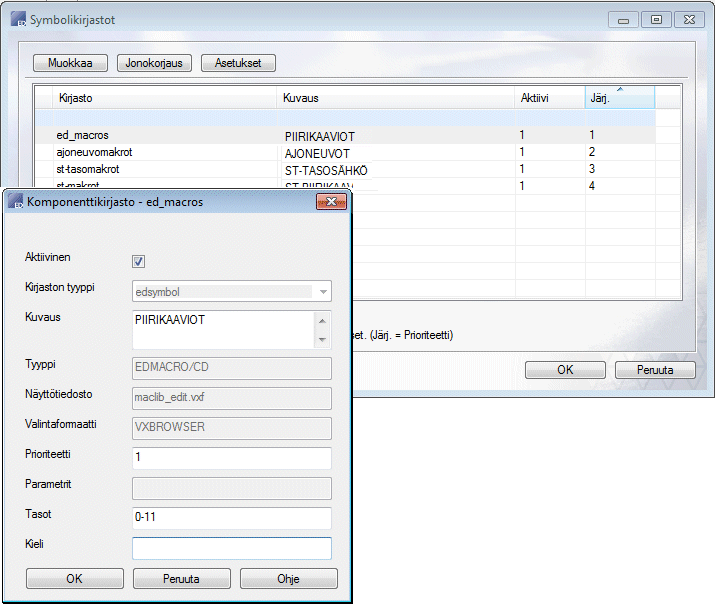Open Jonokorjaus from the toolbar
Screen dimensions: 715x605
[153, 63]
